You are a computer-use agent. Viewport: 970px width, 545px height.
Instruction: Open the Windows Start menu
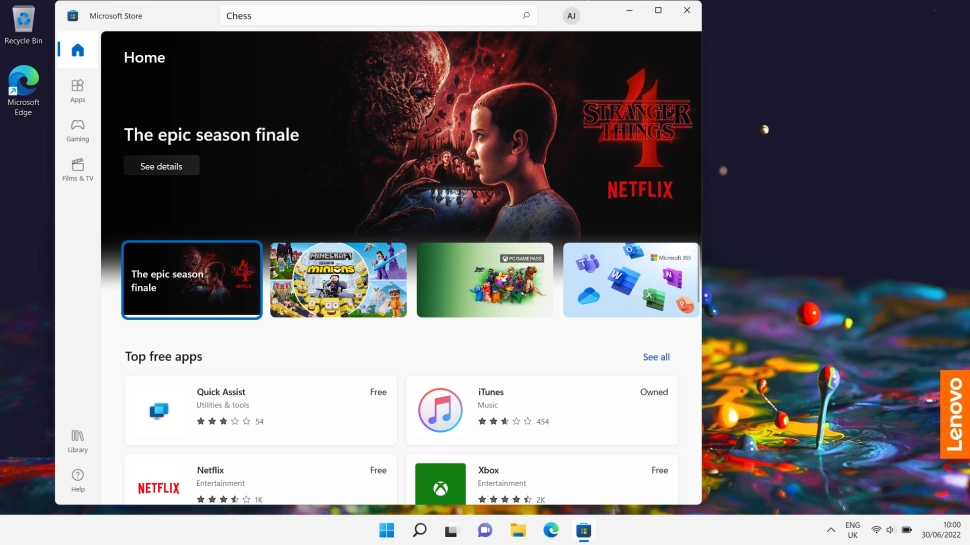pyautogui.click(x=387, y=530)
